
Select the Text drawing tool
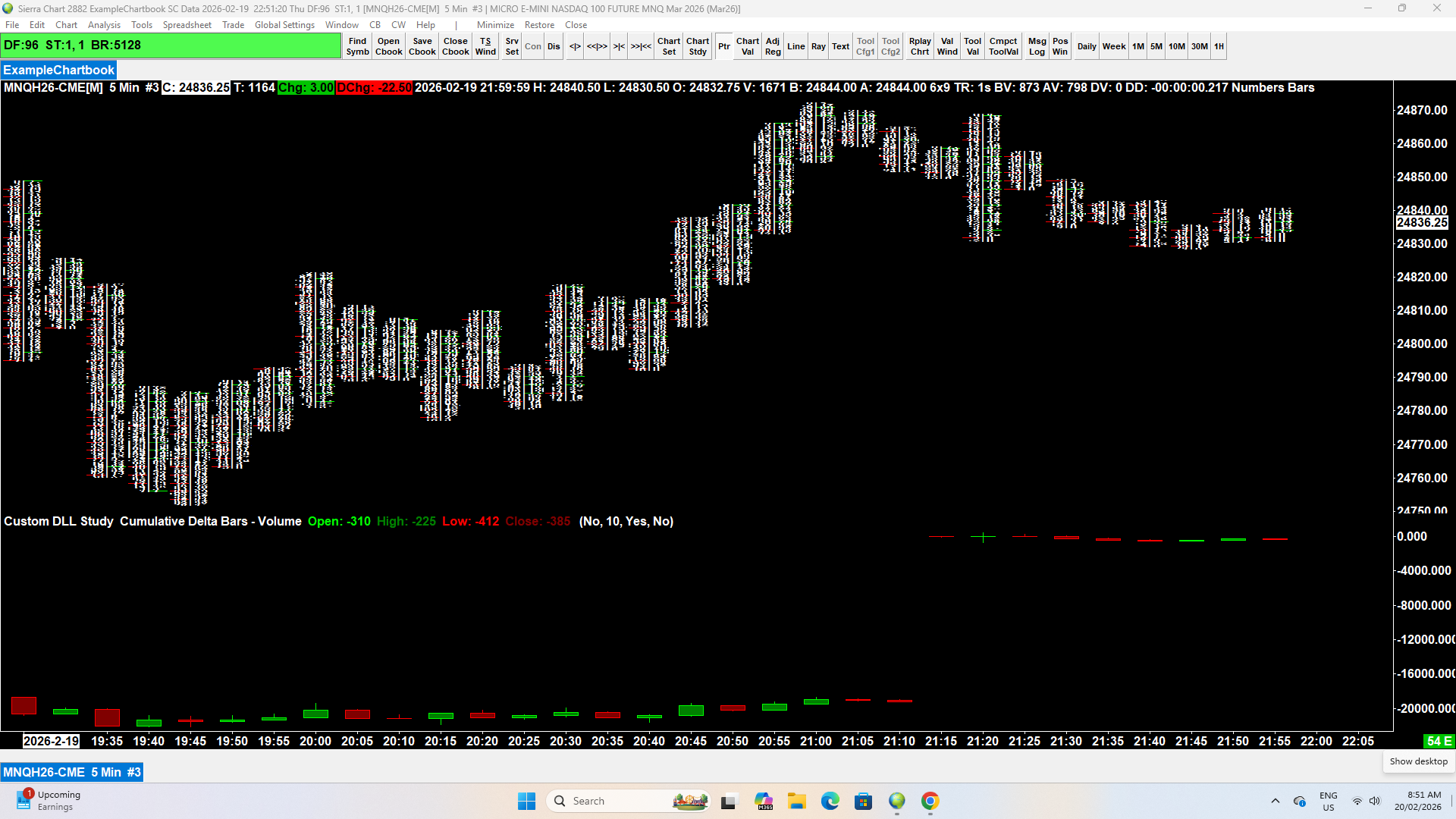[x=840, y=46]
